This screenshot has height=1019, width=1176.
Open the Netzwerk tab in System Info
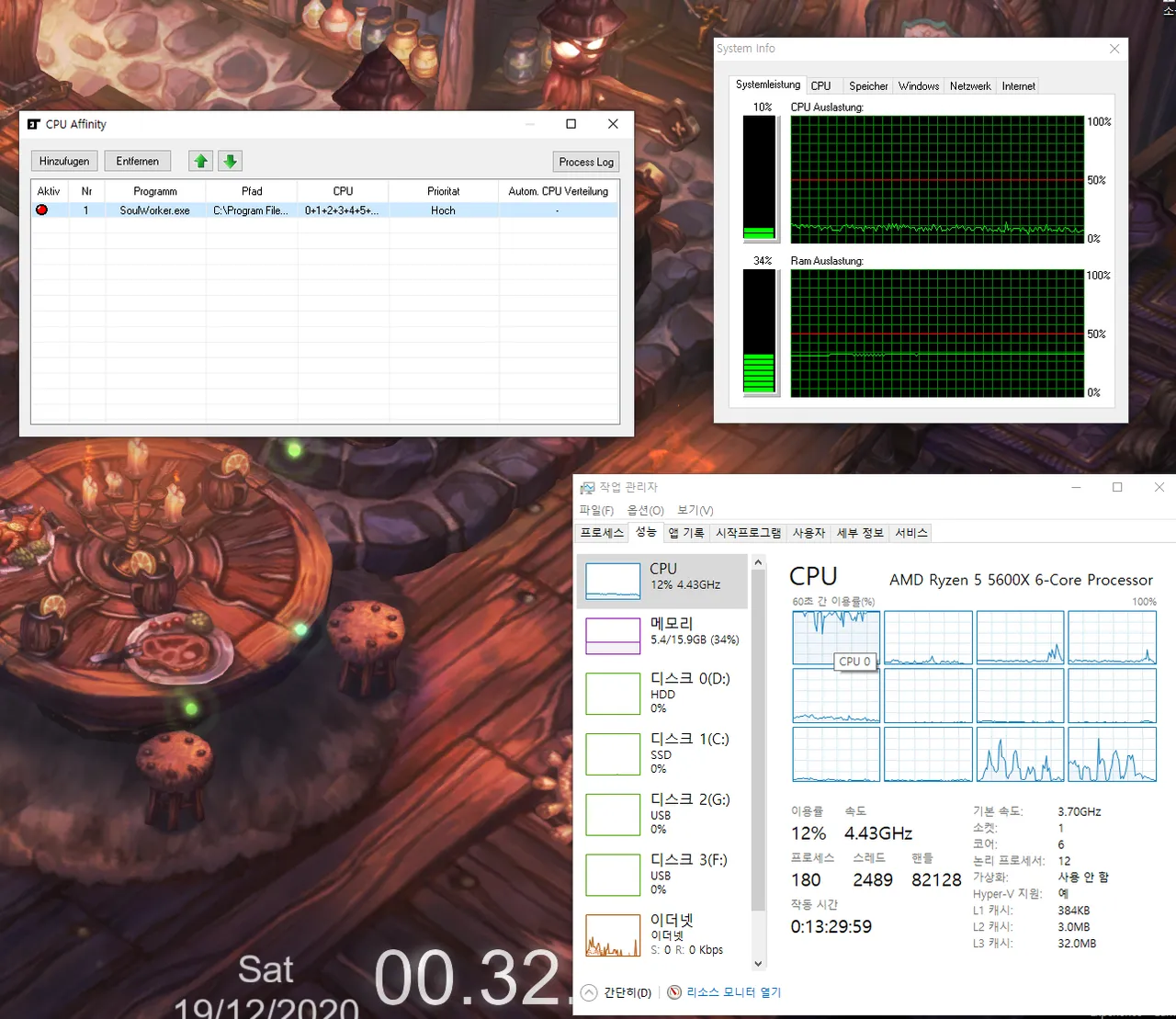pyautogui.click(x=970, y=85)
